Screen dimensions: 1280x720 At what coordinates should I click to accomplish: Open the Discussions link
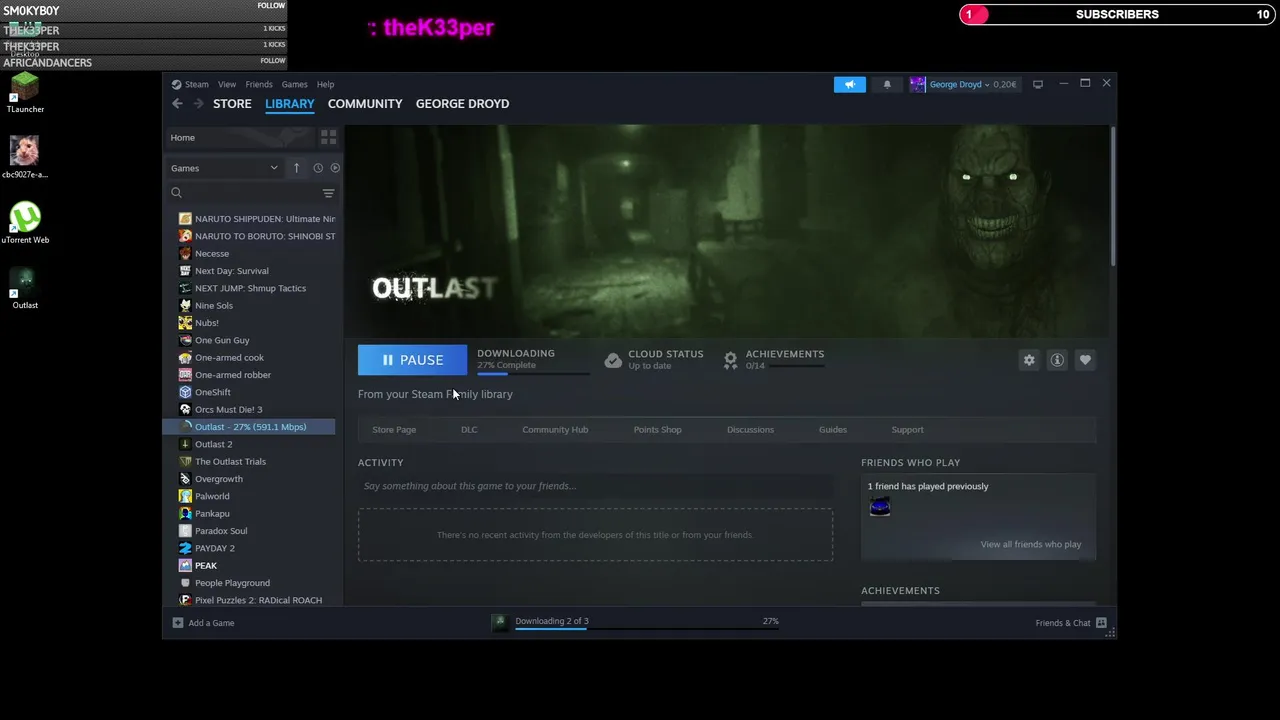[750, 429]
